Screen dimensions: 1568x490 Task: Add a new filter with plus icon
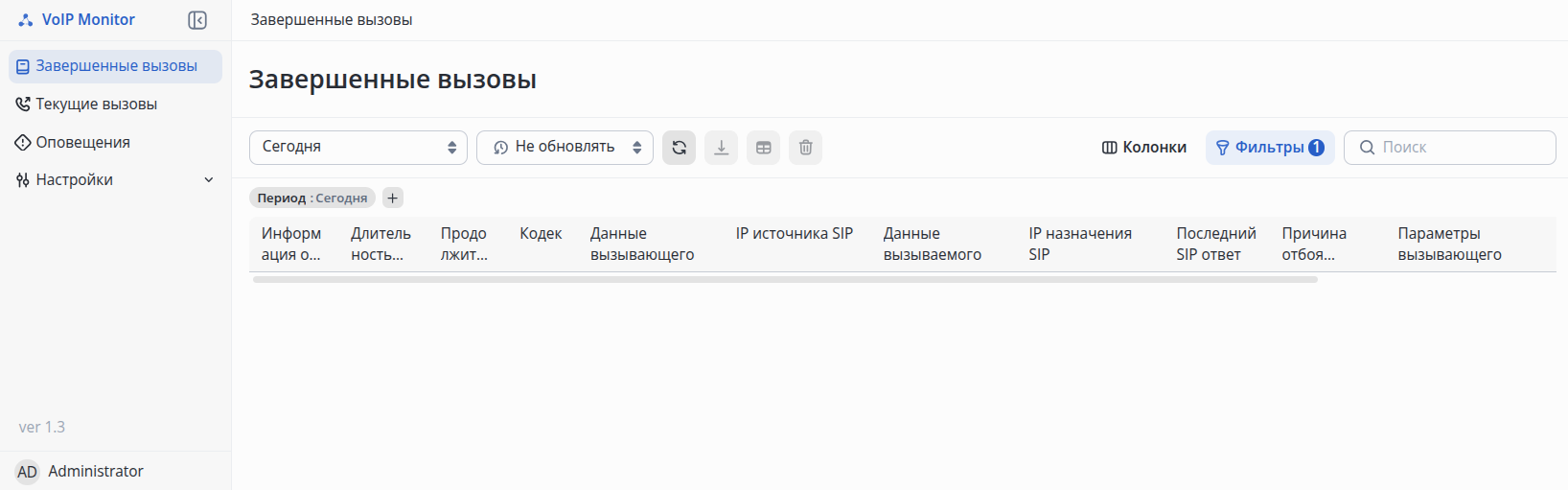[x=392, y=198]
